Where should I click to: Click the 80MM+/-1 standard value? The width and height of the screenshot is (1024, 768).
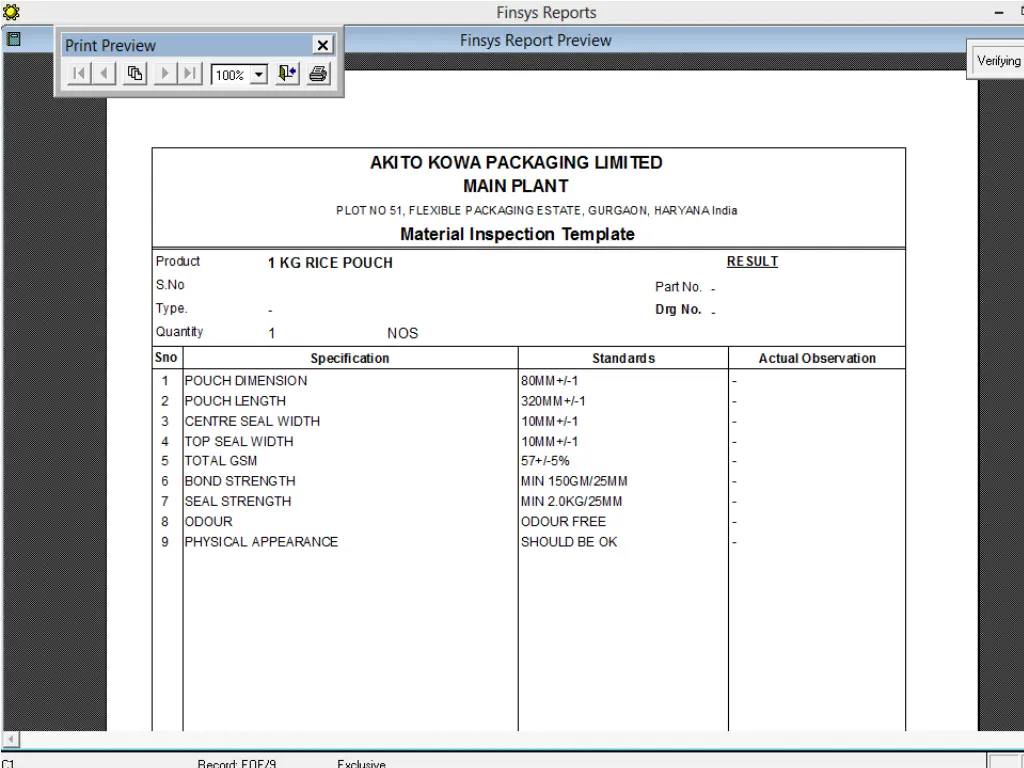549,381
